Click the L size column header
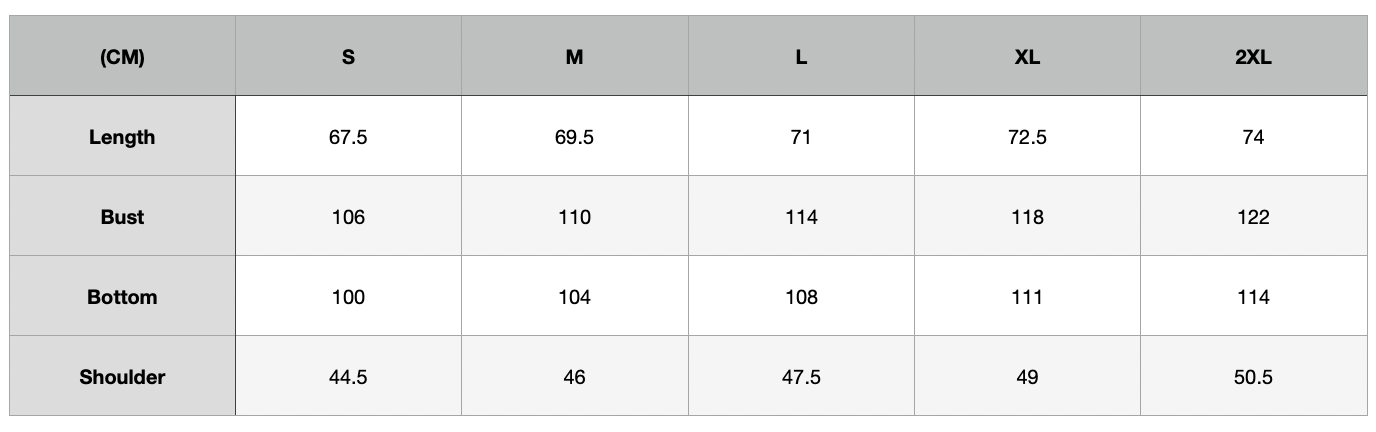This screenshot has width=1376, height=432. coord(801,57)
